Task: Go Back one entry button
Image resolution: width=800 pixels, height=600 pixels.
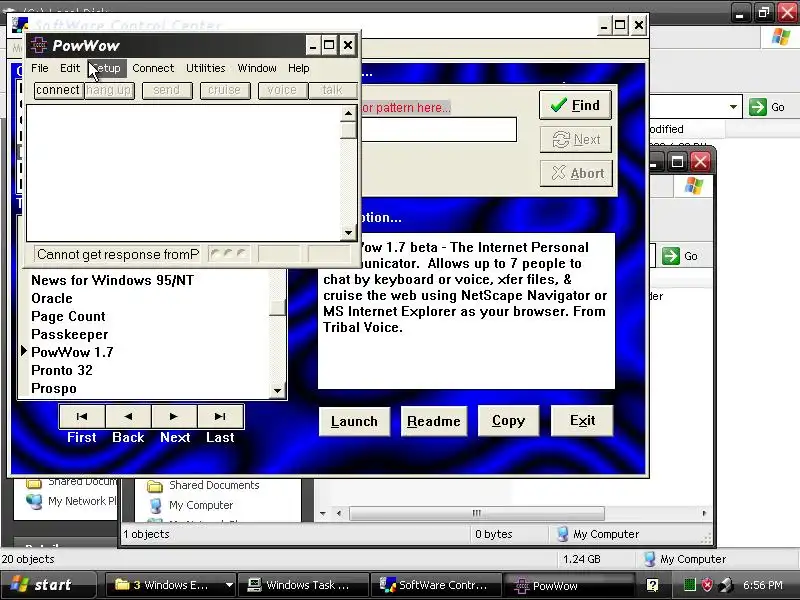Action: [x=128, y=416]
